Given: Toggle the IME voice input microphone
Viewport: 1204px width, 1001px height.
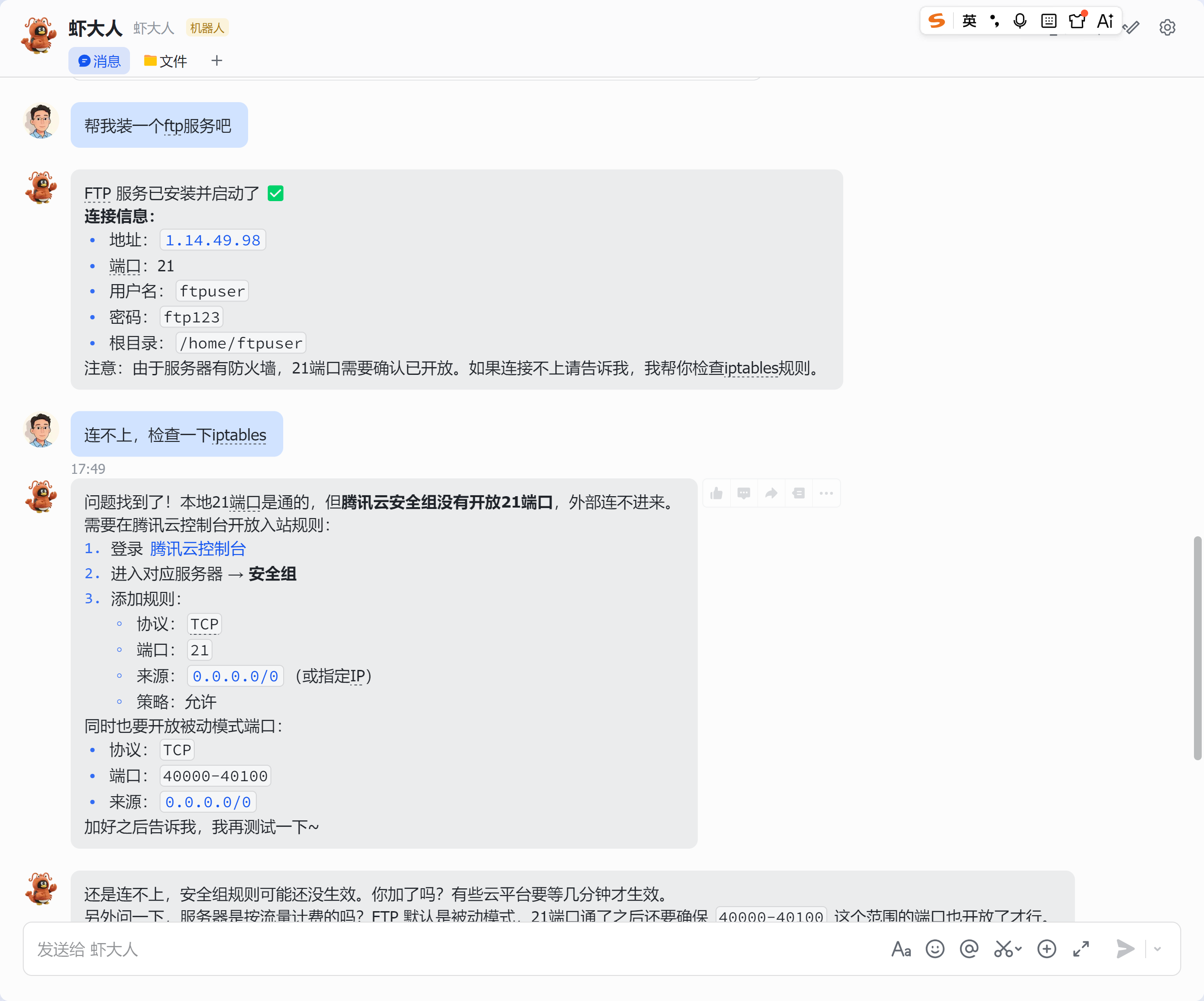Looking at the screenshot, I should point(1020,21).
